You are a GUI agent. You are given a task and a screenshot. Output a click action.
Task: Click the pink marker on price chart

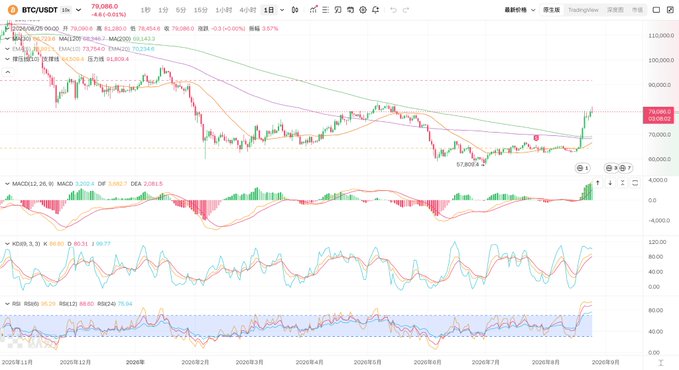[536, 138]
